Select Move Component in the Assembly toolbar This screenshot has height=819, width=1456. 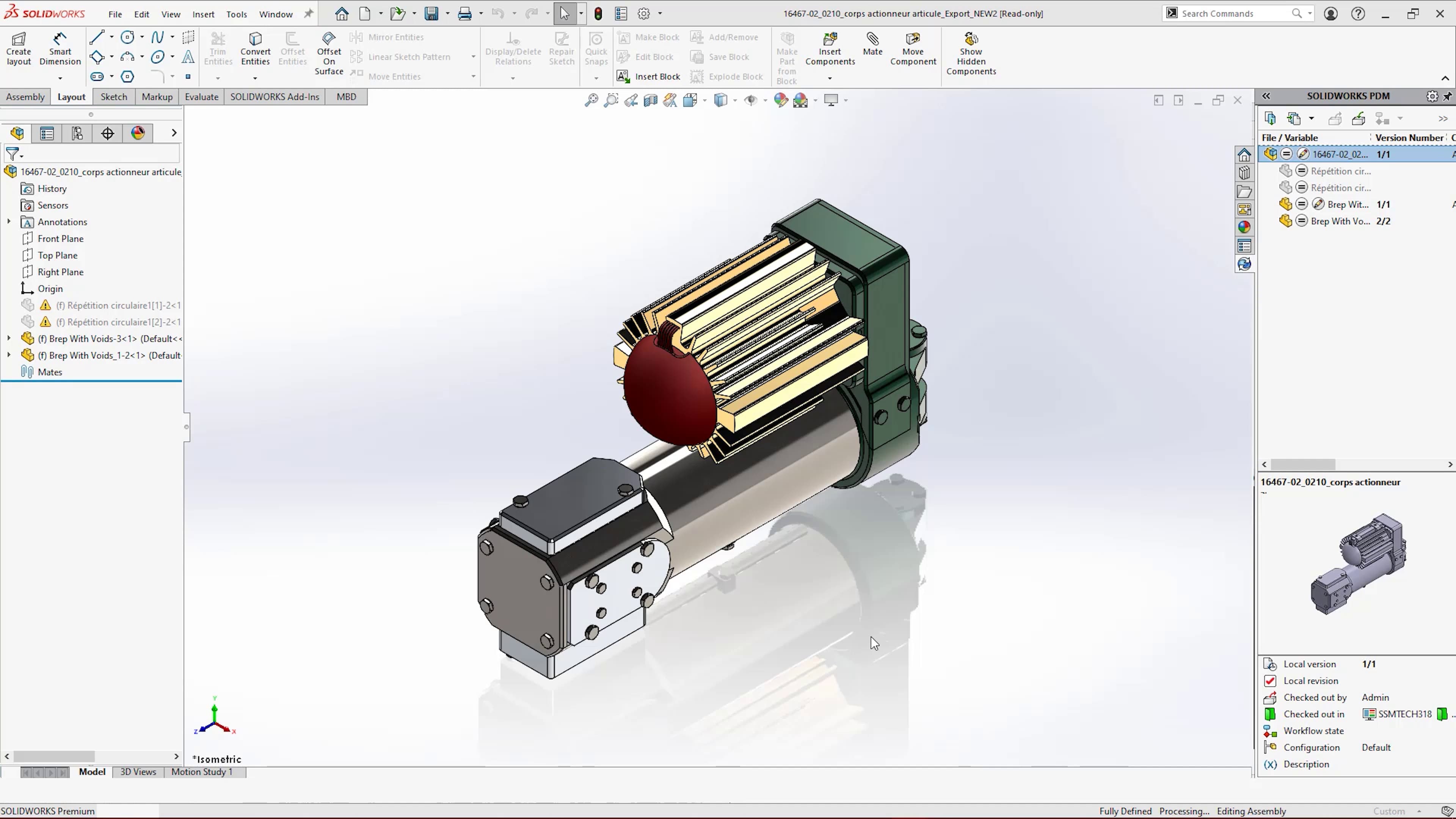pos(913,48)
